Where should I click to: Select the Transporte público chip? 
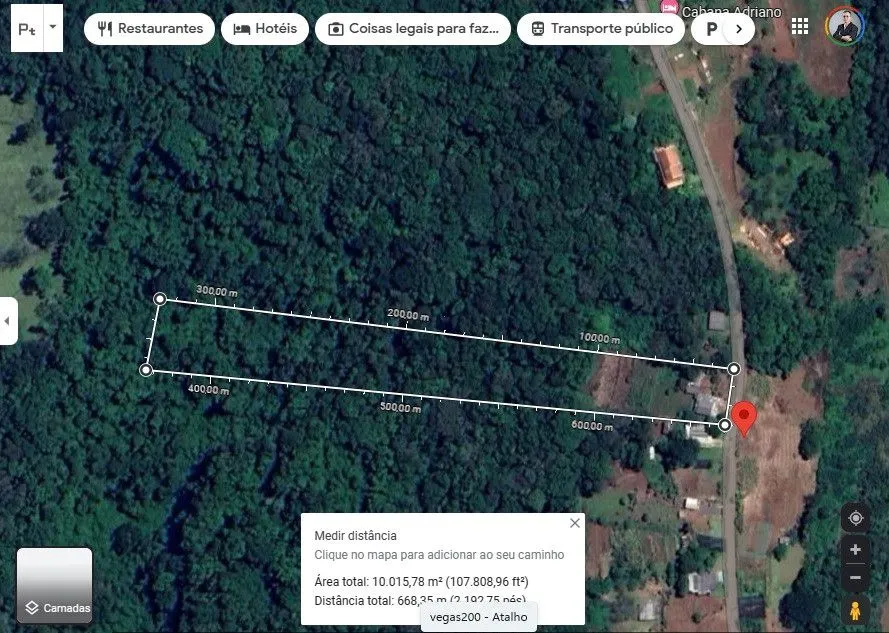[x=601, y=29]
